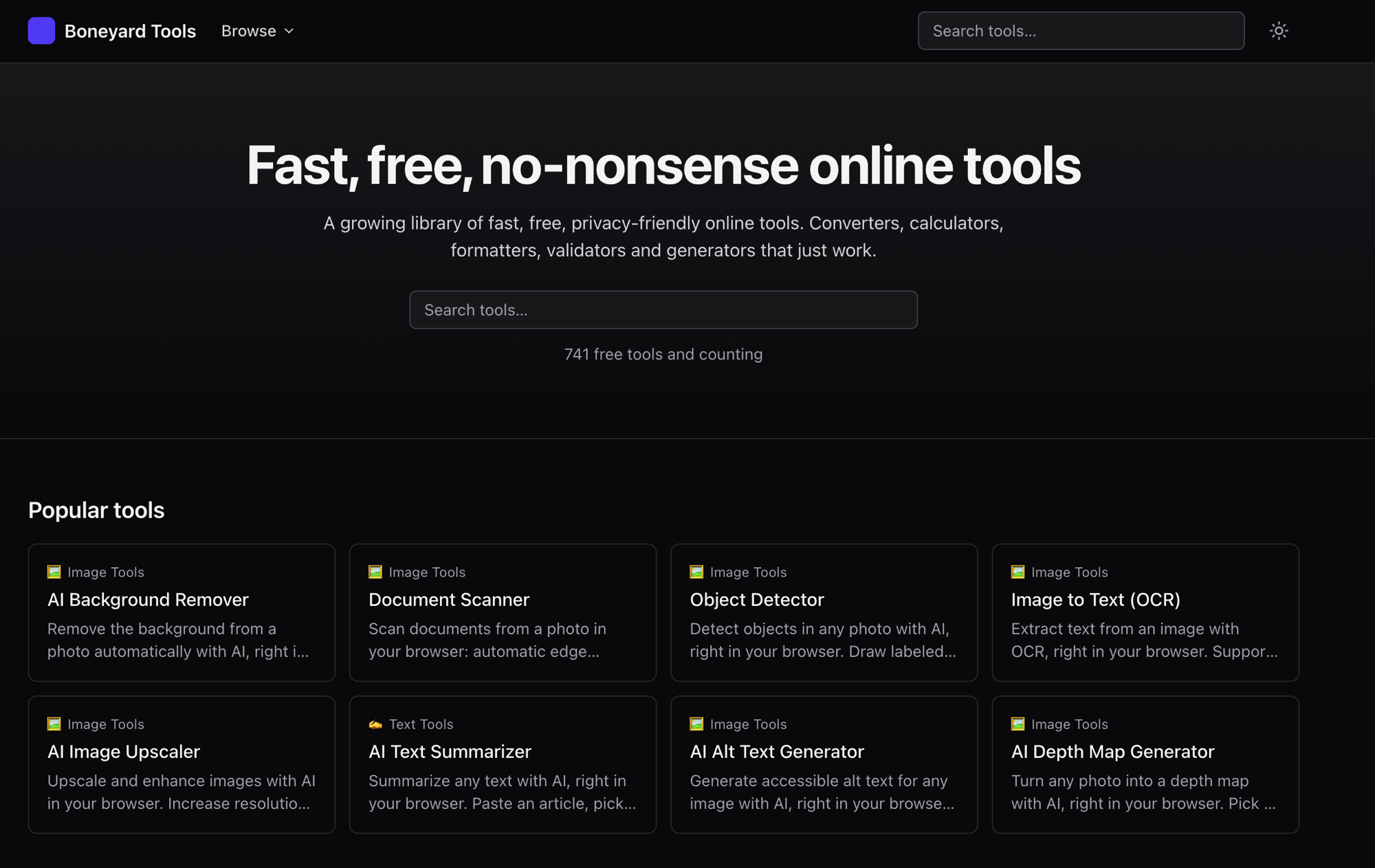
Task: Click the picture icon on AI Image Upscaler card
Action: 54,724
